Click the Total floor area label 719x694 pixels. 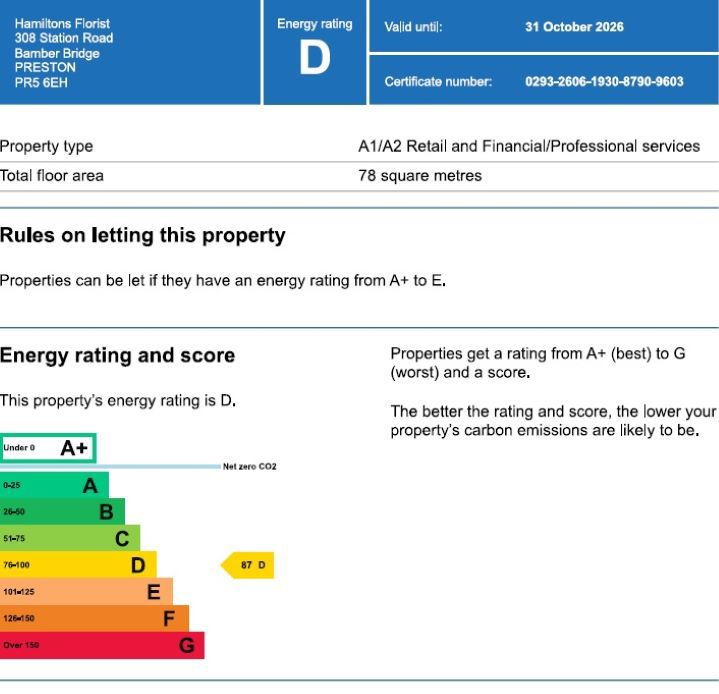point(52,176)
